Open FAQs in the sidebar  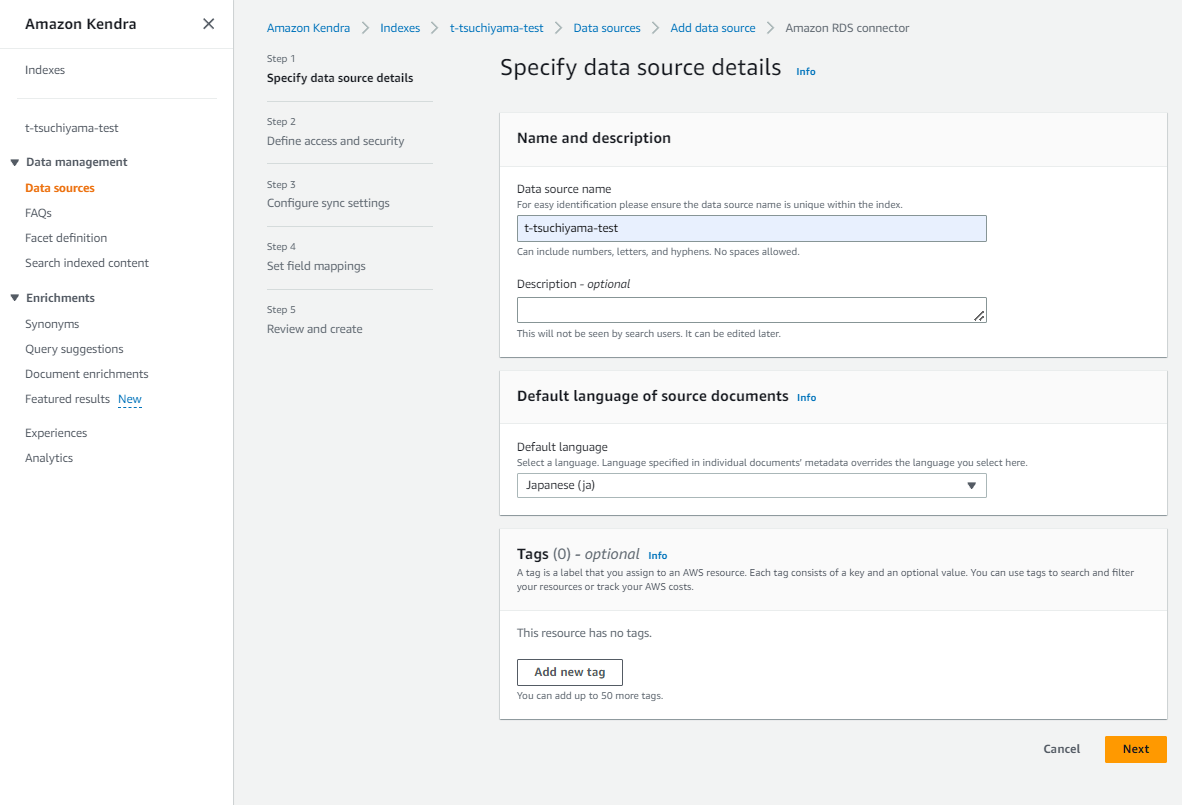click(38, 213)
